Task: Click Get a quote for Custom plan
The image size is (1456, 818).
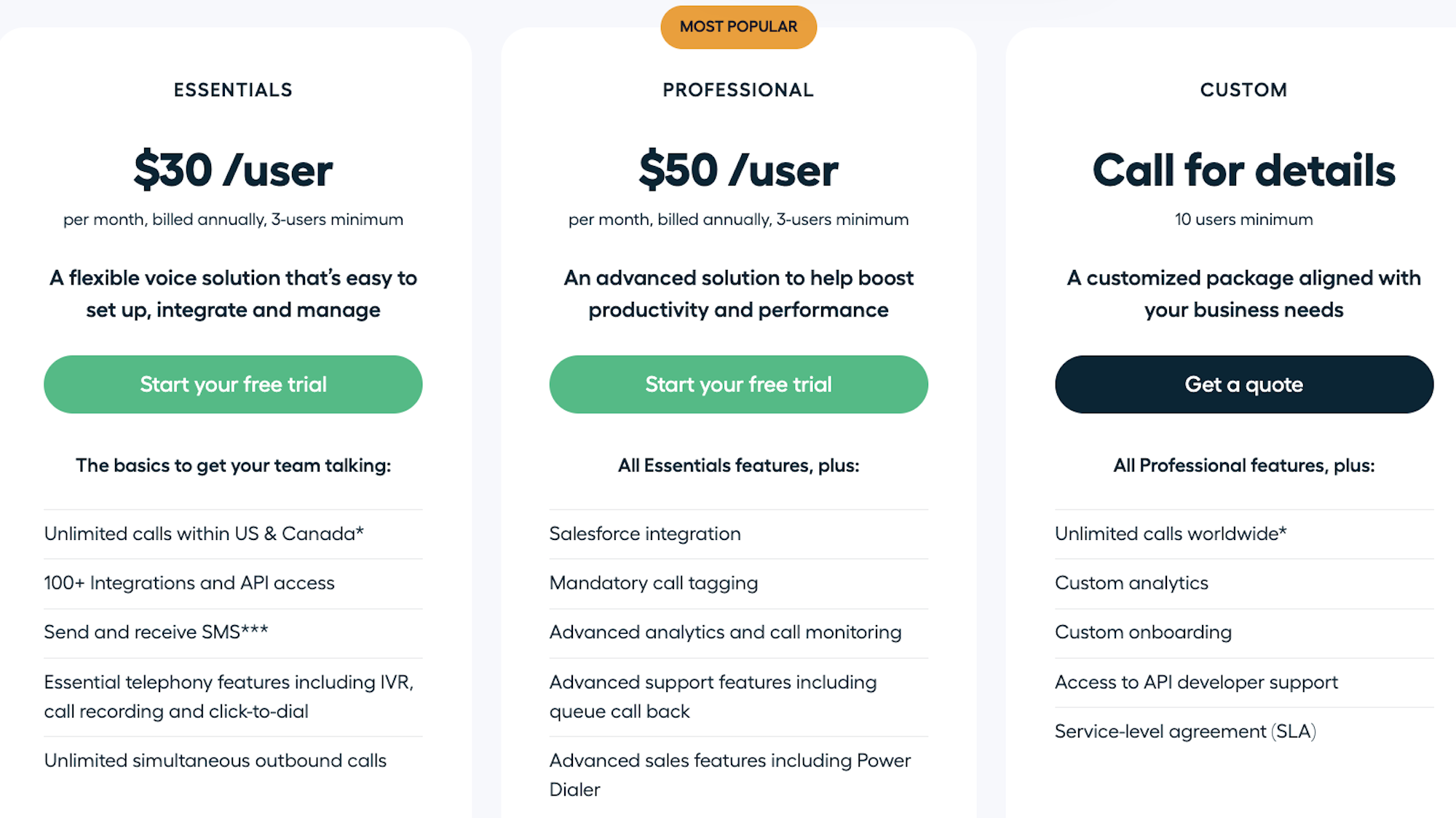Action: [x=1243, y=383]
